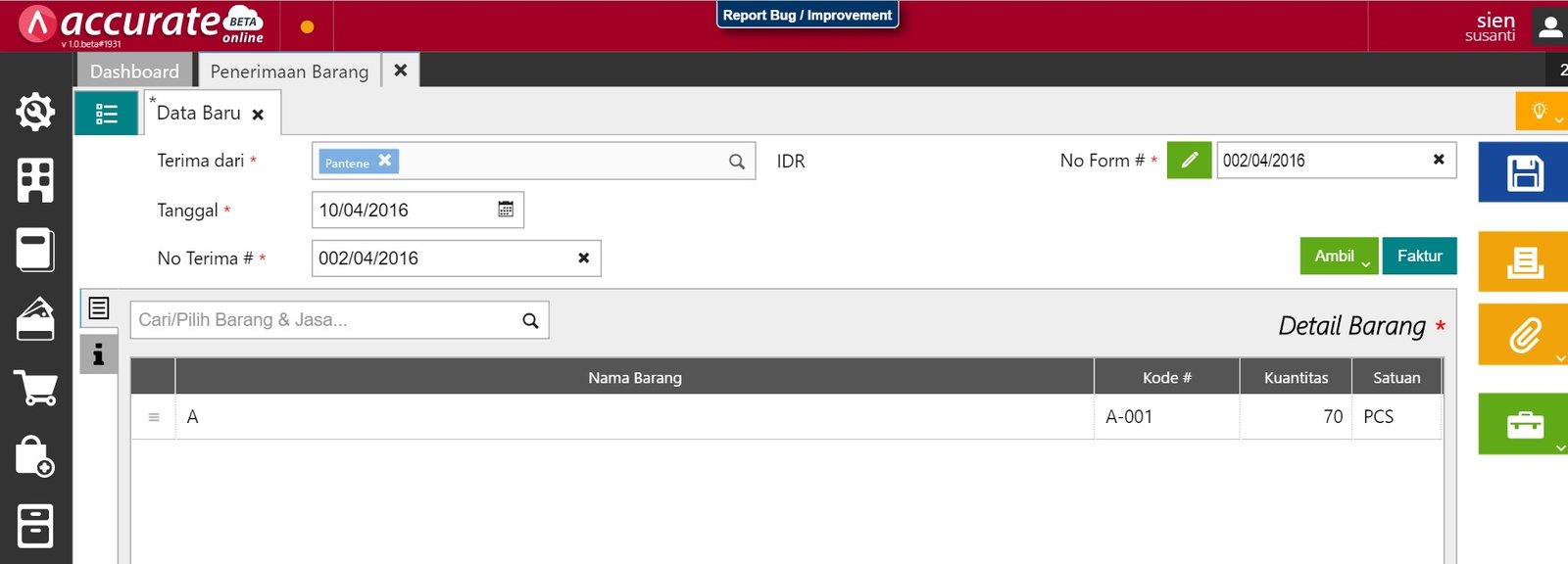Switch to the Dashboard tab
Image resolution: width=1568 pixels, height=564 pixels.
(x=134, y=71)
